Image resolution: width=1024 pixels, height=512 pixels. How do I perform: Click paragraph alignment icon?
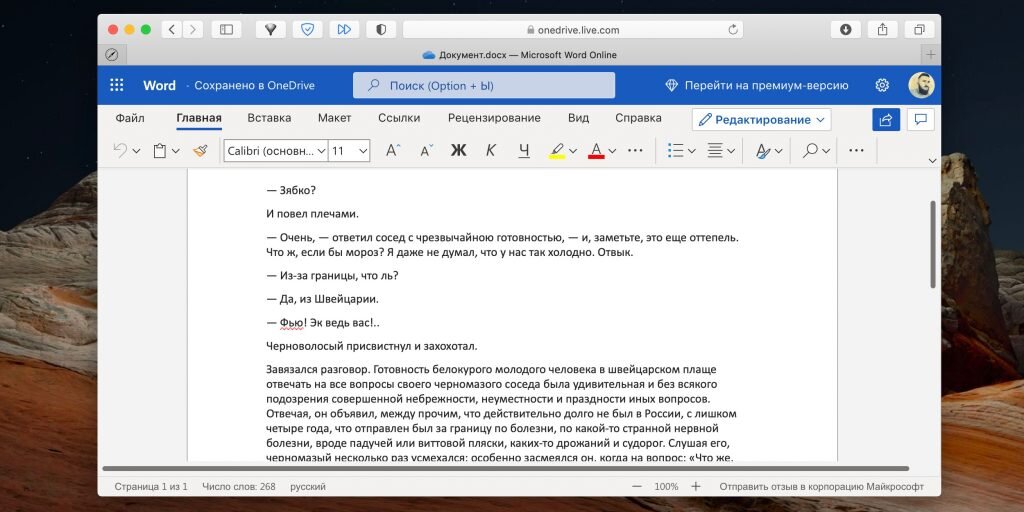715,151
